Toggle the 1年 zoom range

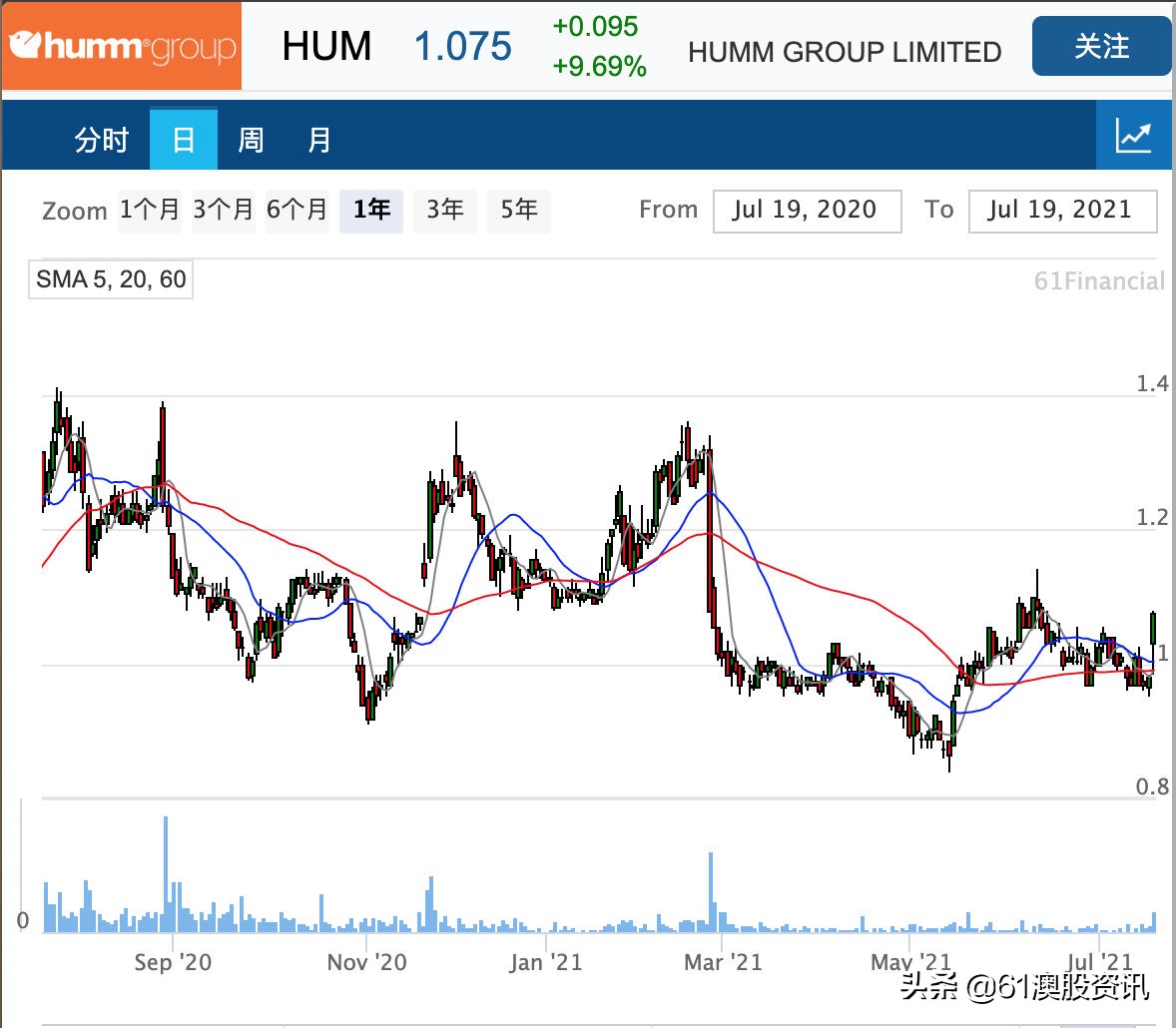[370, 211]
